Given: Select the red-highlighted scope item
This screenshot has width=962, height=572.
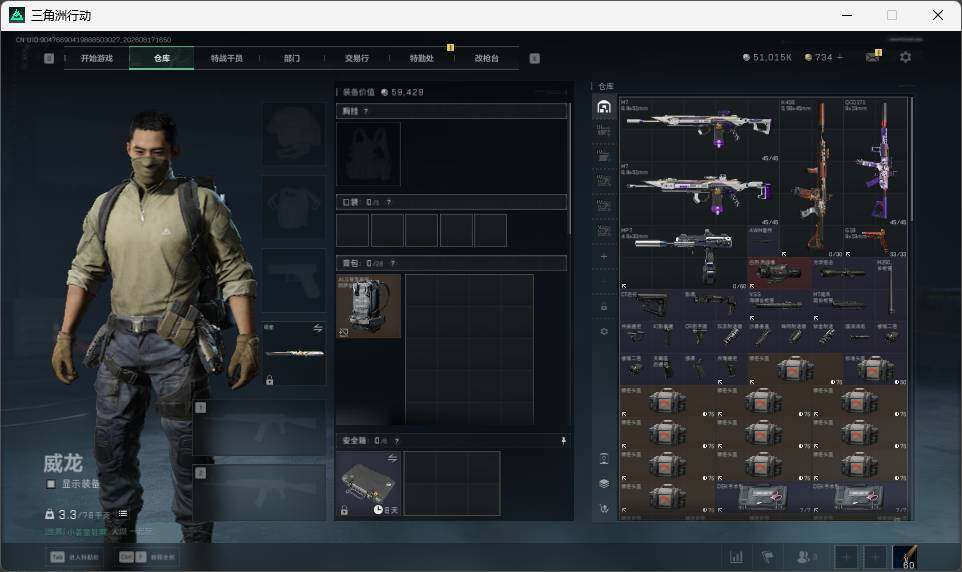Looking at the screenshot, I should click(x=779, y=273).
